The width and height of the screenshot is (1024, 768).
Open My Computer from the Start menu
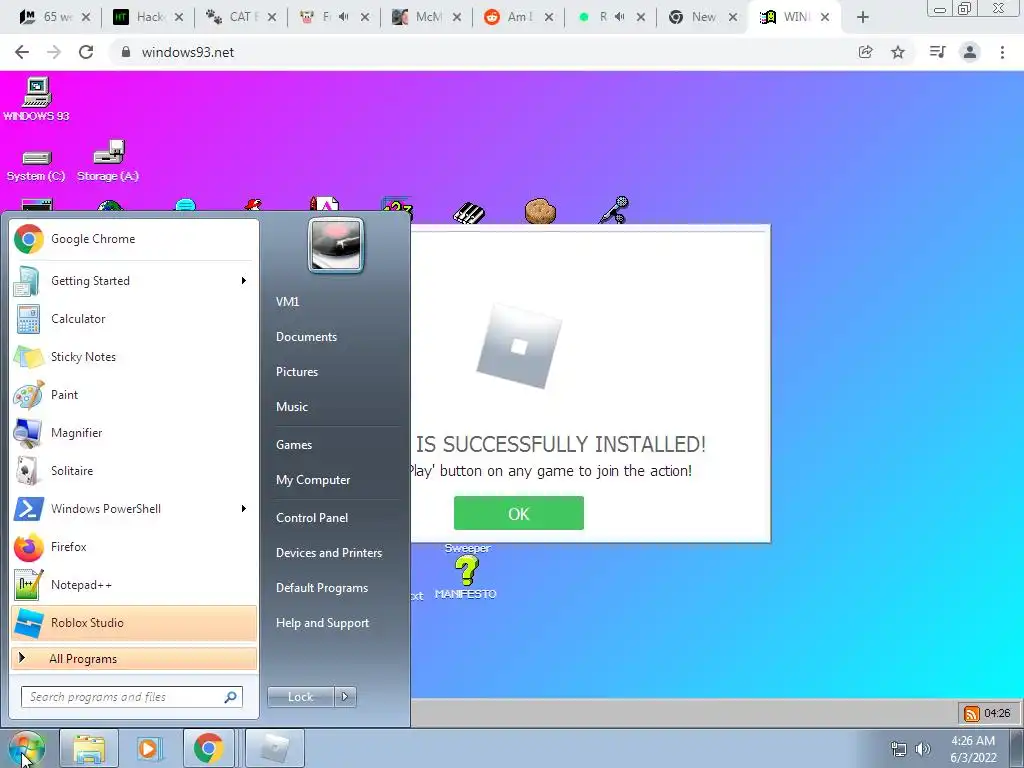coord(313,480)
